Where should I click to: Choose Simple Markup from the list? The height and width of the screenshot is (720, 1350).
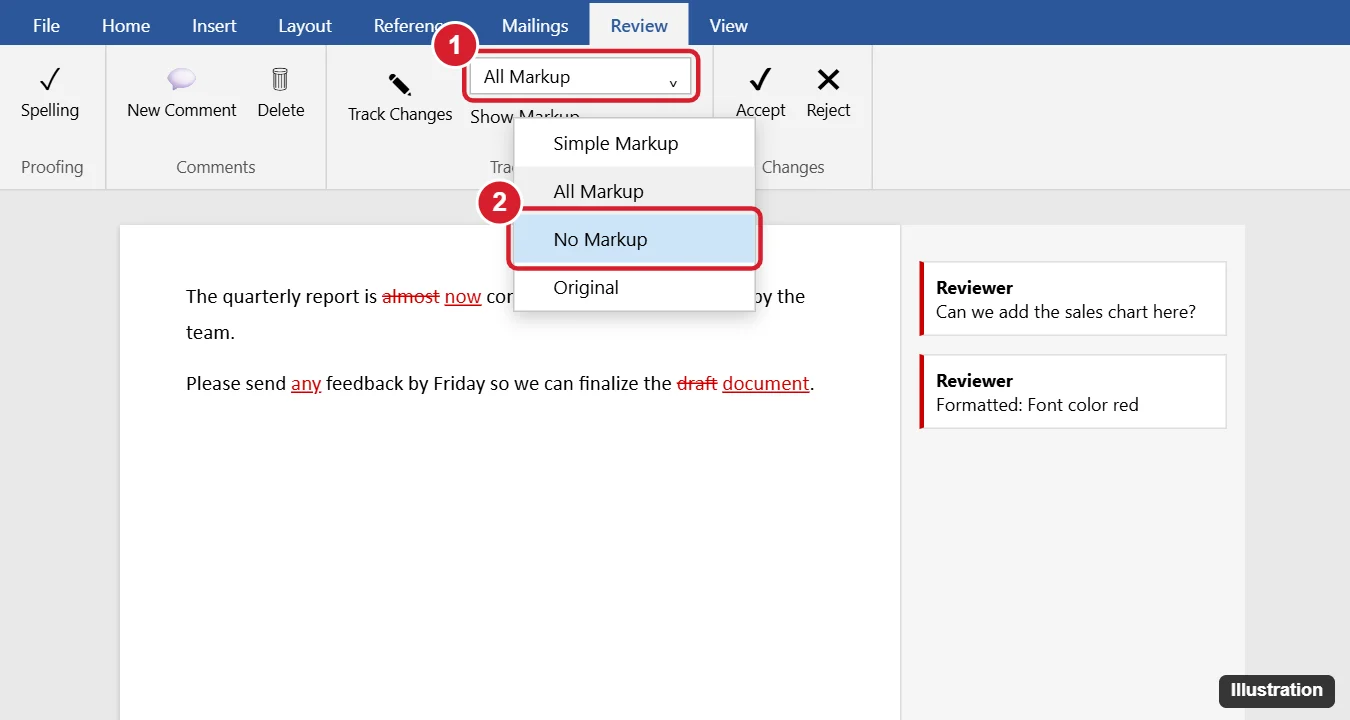click(634, 143)
